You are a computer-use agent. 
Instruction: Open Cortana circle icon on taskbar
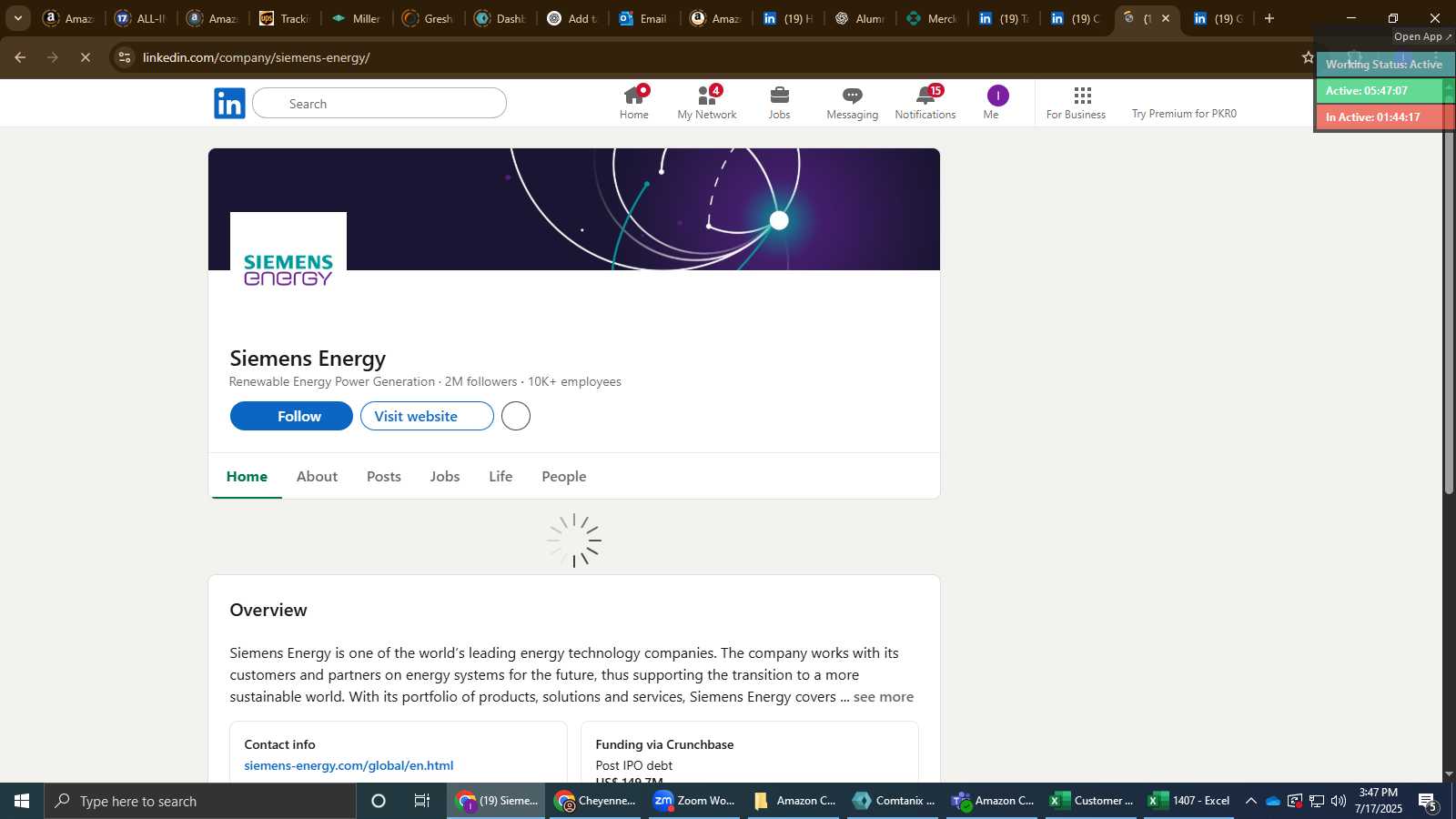[x=379, y=801]
